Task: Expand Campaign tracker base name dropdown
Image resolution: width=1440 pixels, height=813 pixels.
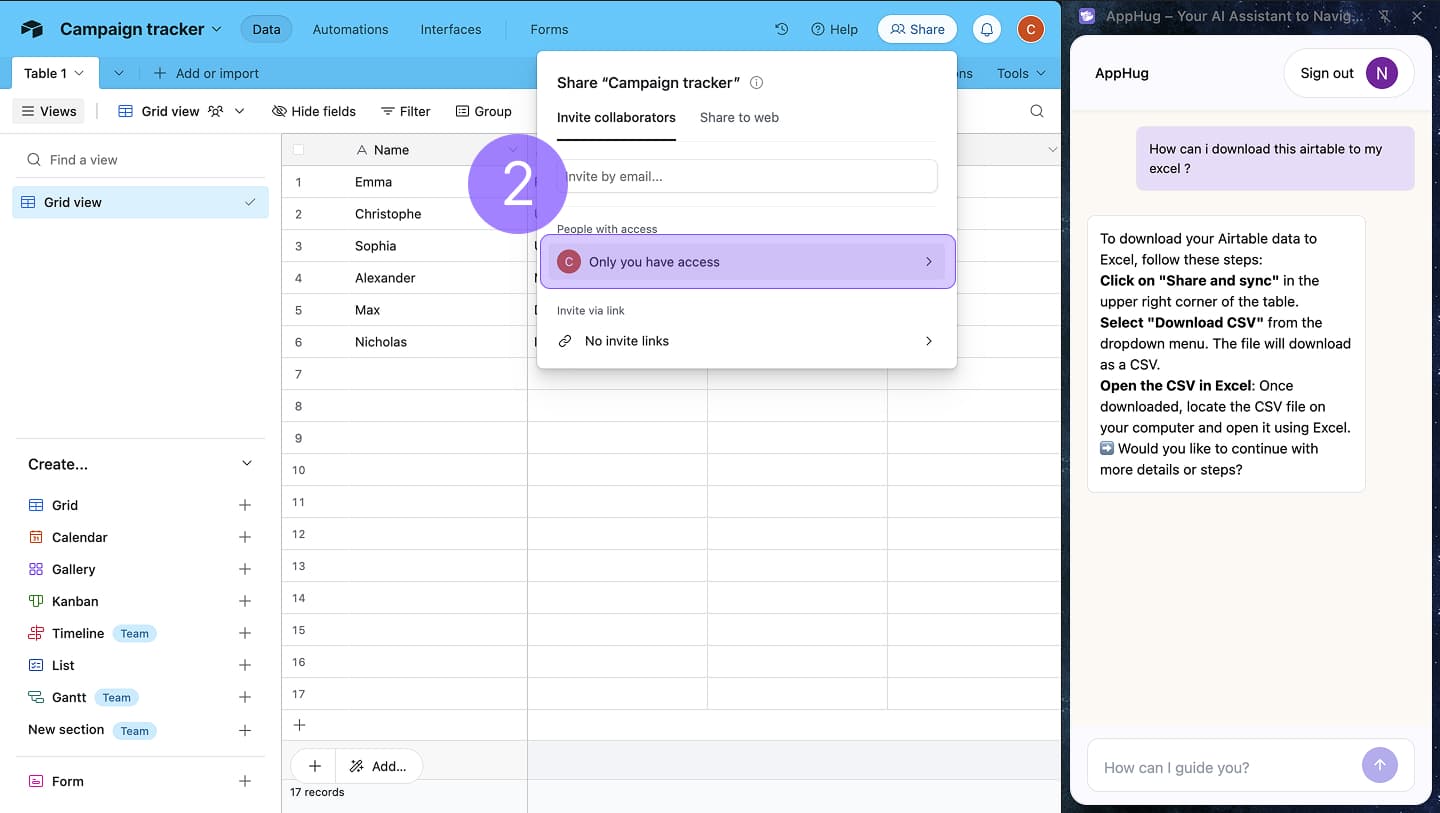Action: click(x=216, y=29)
